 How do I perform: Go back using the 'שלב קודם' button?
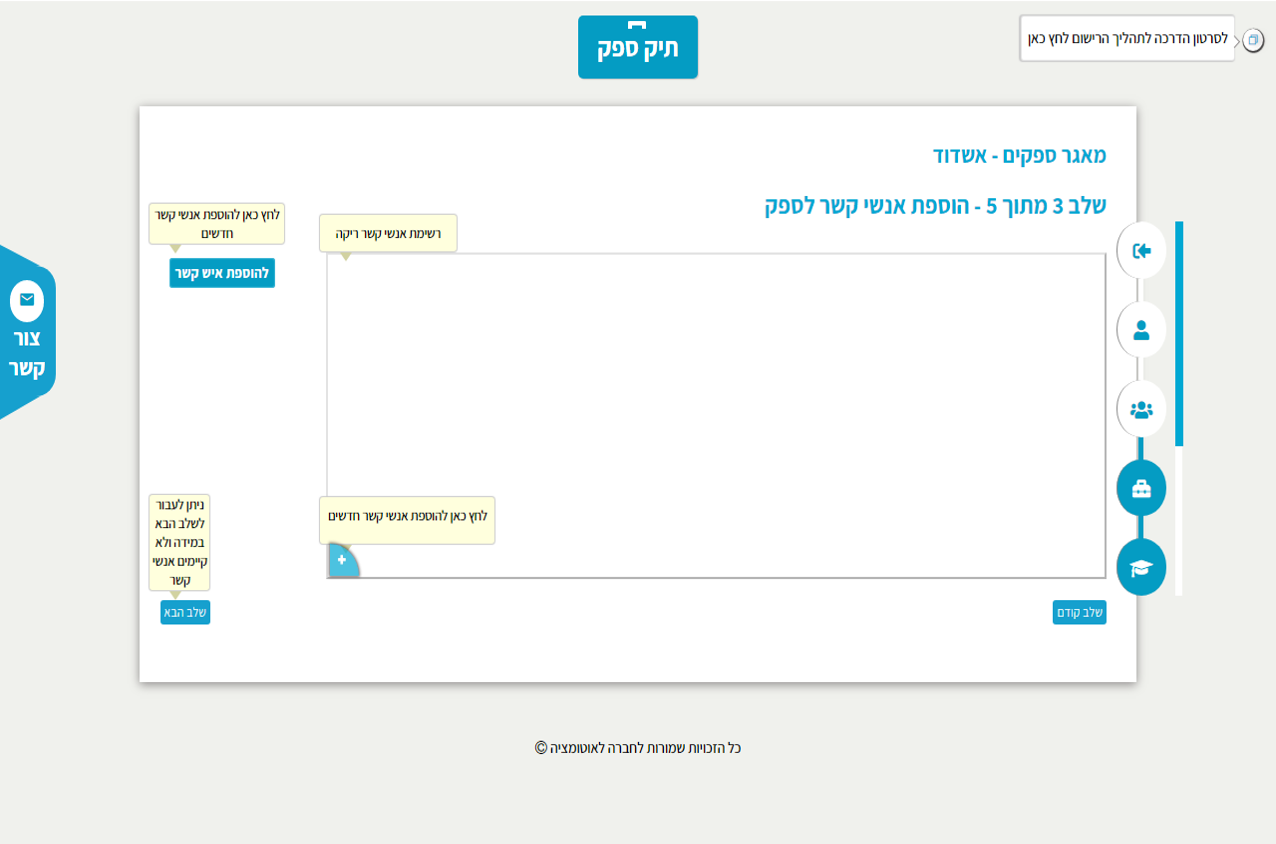[1079, 612]
